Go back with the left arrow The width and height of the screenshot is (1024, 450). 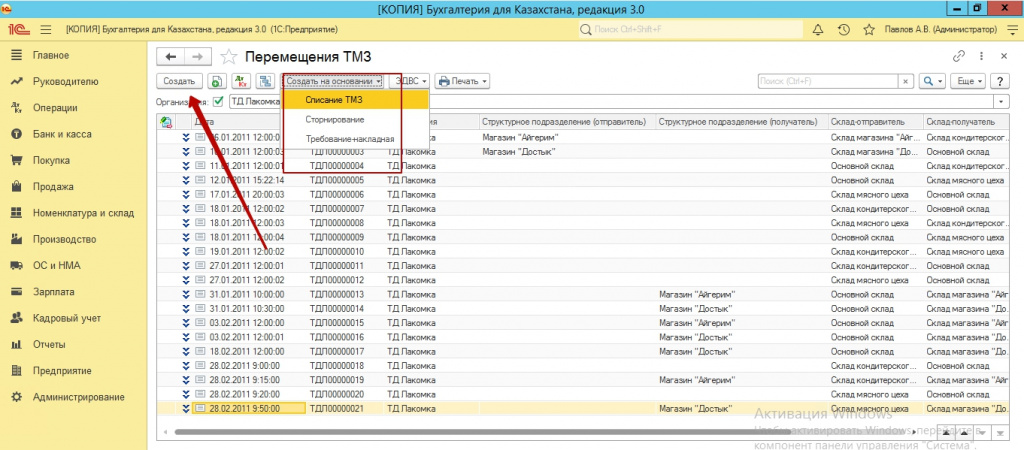pos(170,57)
